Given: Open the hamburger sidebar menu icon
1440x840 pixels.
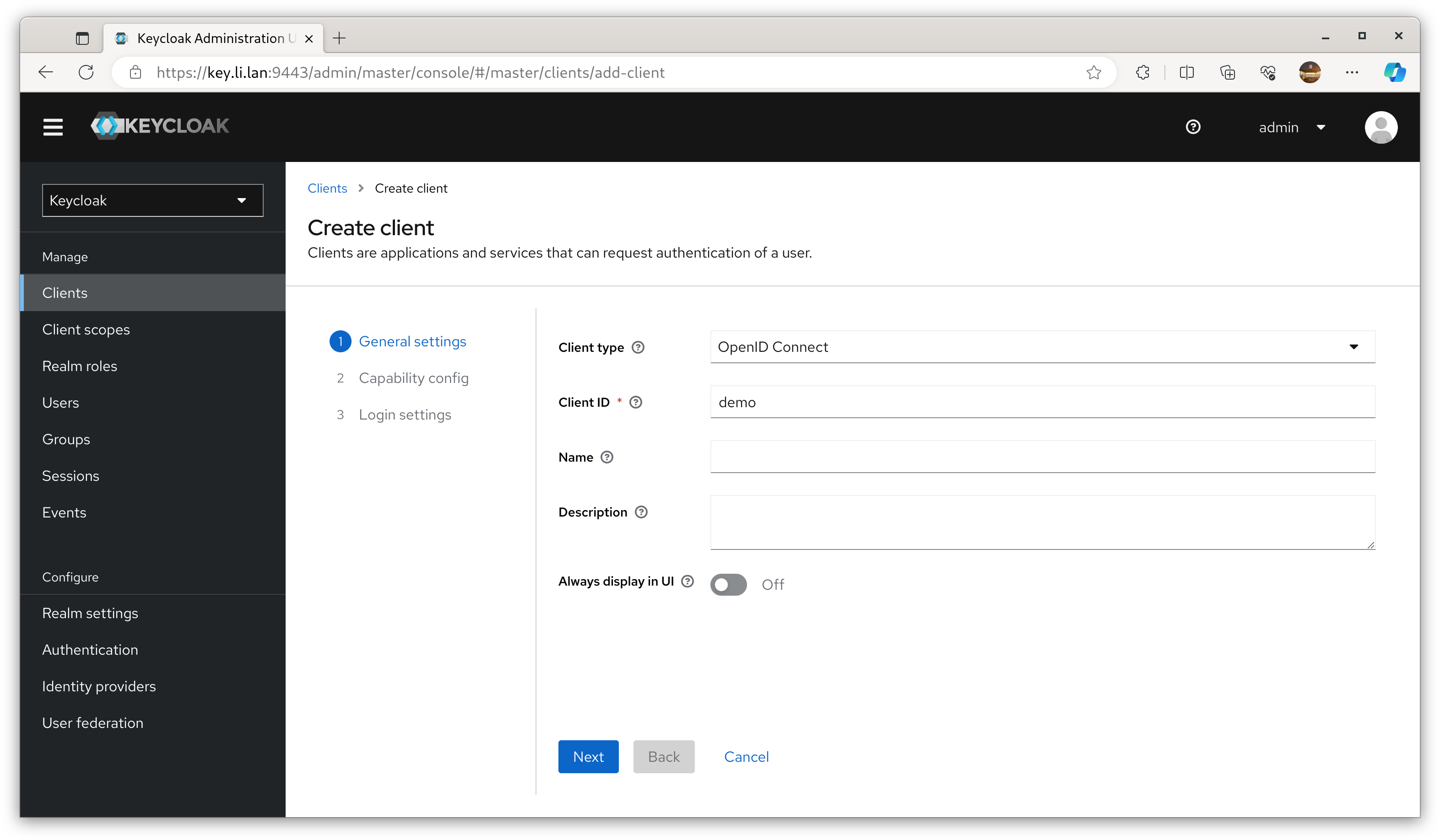Looking at the screenshot, I should tap(53, 127).
